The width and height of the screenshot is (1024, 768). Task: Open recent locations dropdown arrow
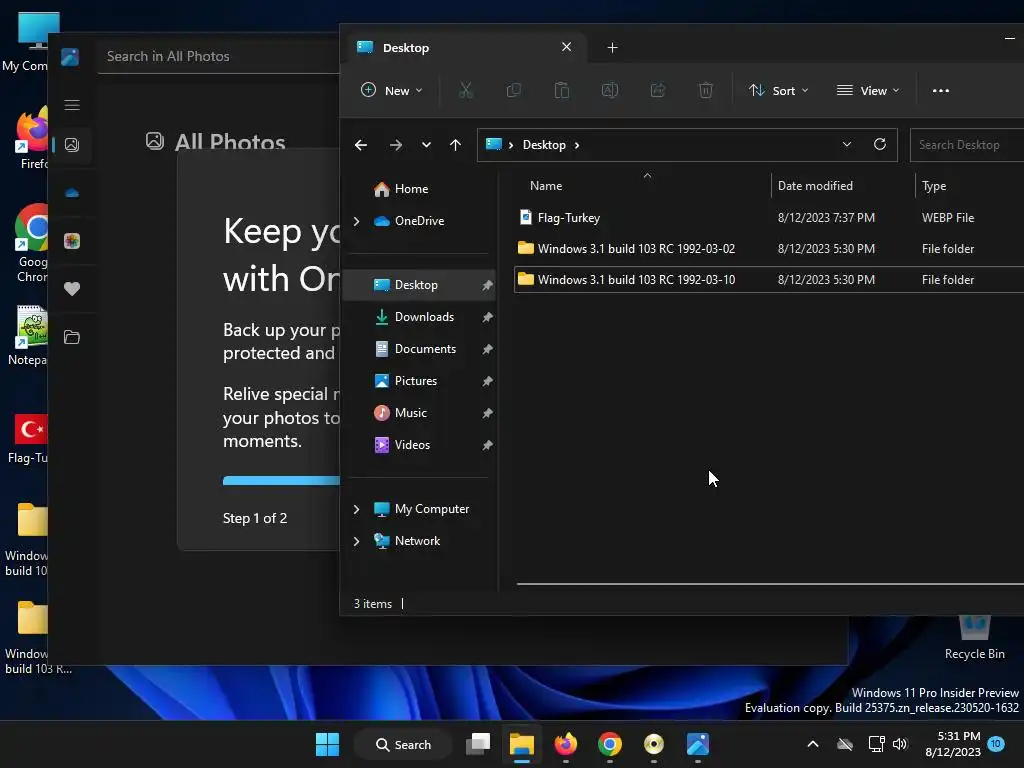(x=426, y=145)
